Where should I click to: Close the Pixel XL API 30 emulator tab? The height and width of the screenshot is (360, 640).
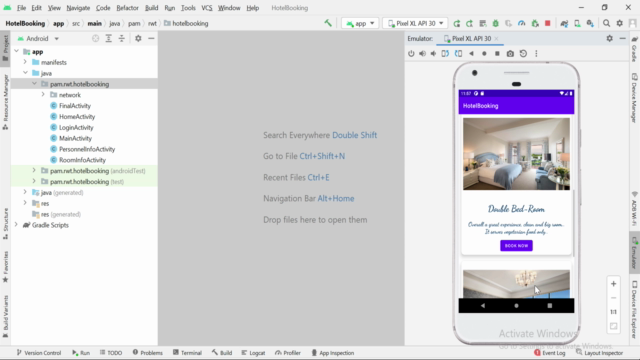(x=496, y=38)
